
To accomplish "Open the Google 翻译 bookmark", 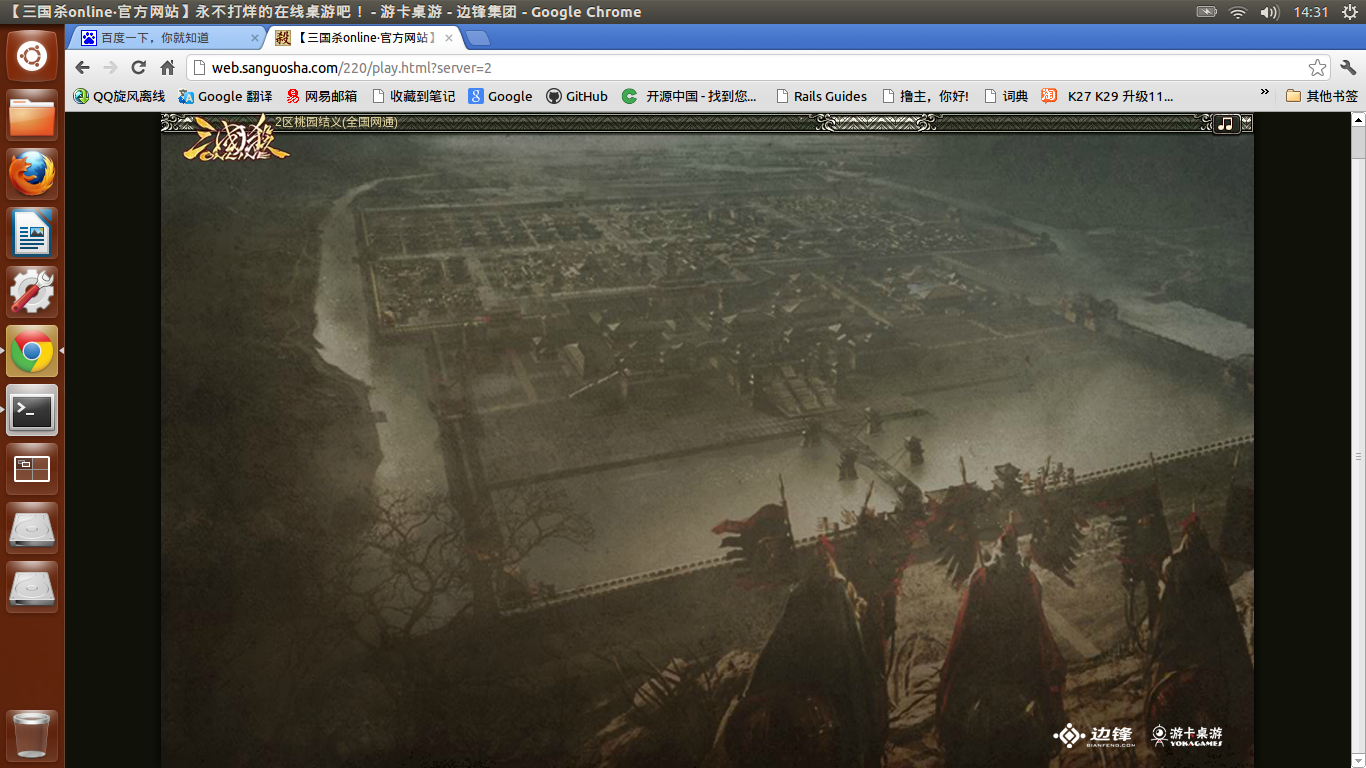I will (x=225, y=96).
